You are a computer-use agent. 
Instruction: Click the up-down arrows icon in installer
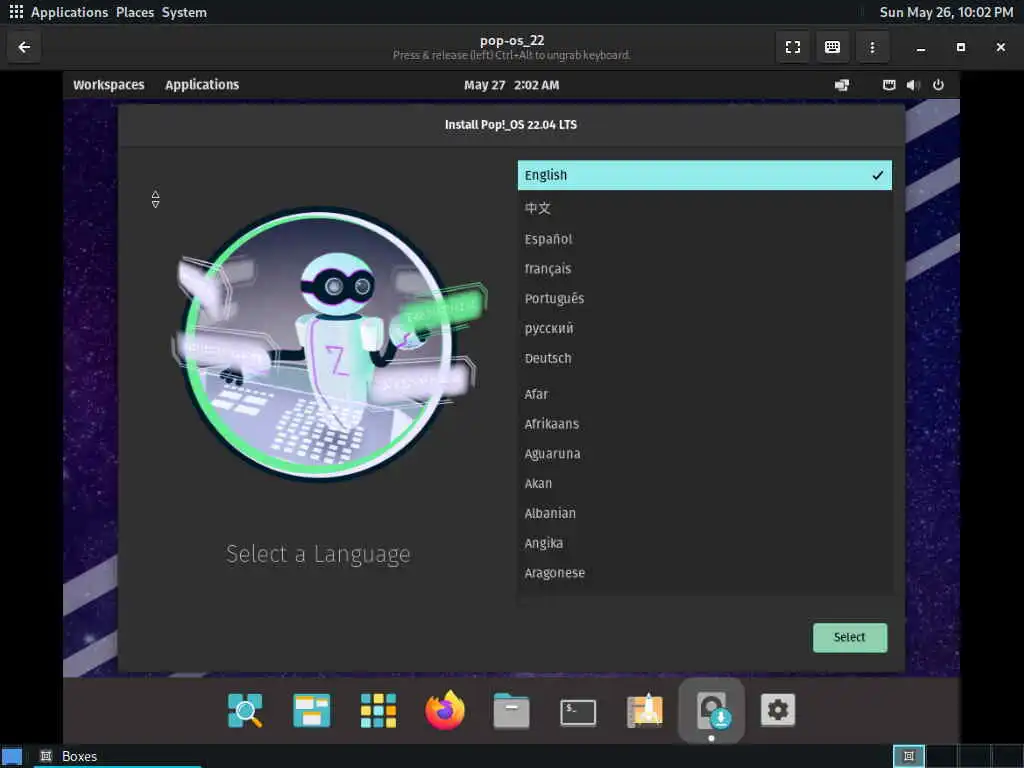155,199
